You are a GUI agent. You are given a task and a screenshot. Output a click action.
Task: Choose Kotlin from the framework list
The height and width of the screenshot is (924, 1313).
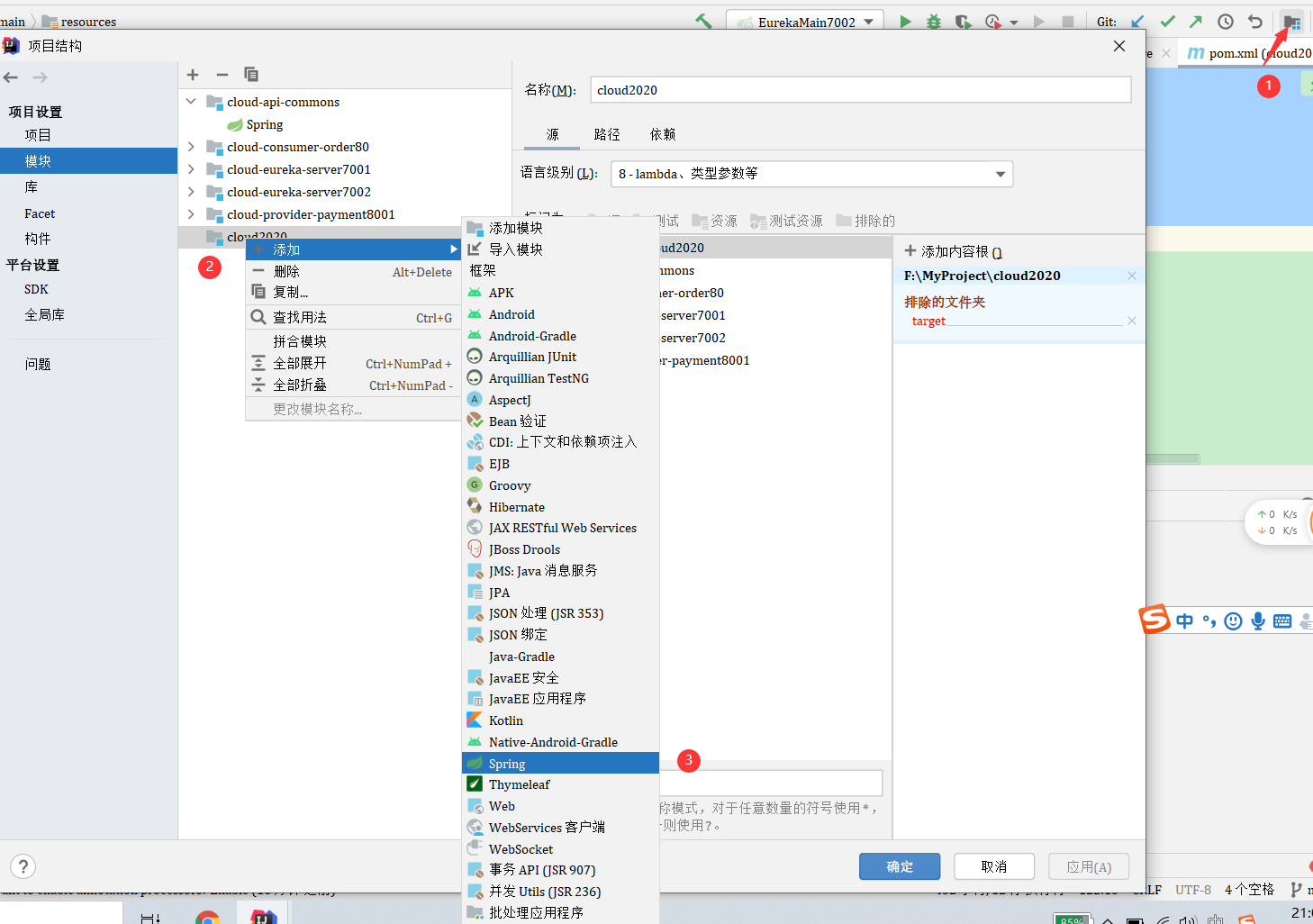pos(560,720)
